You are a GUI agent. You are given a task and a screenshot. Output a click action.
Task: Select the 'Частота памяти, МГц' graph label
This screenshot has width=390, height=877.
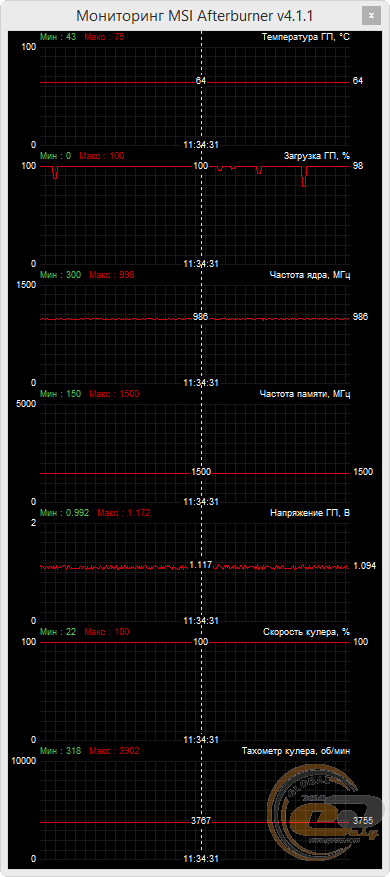(x=305, y=394)
